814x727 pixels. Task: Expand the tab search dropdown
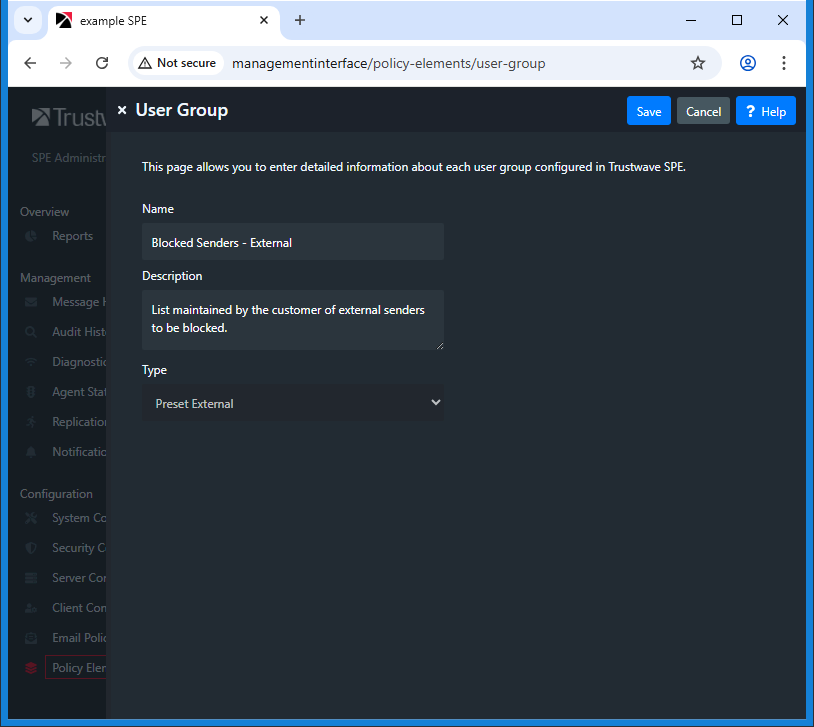tap(27, 20)
